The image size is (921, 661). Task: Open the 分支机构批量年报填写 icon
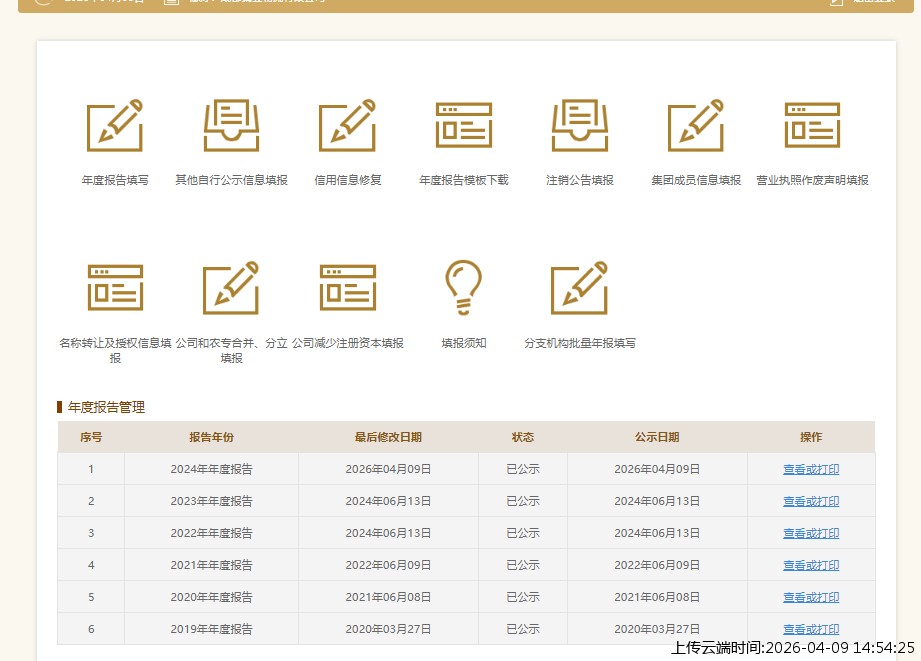[x=580, y=288]
